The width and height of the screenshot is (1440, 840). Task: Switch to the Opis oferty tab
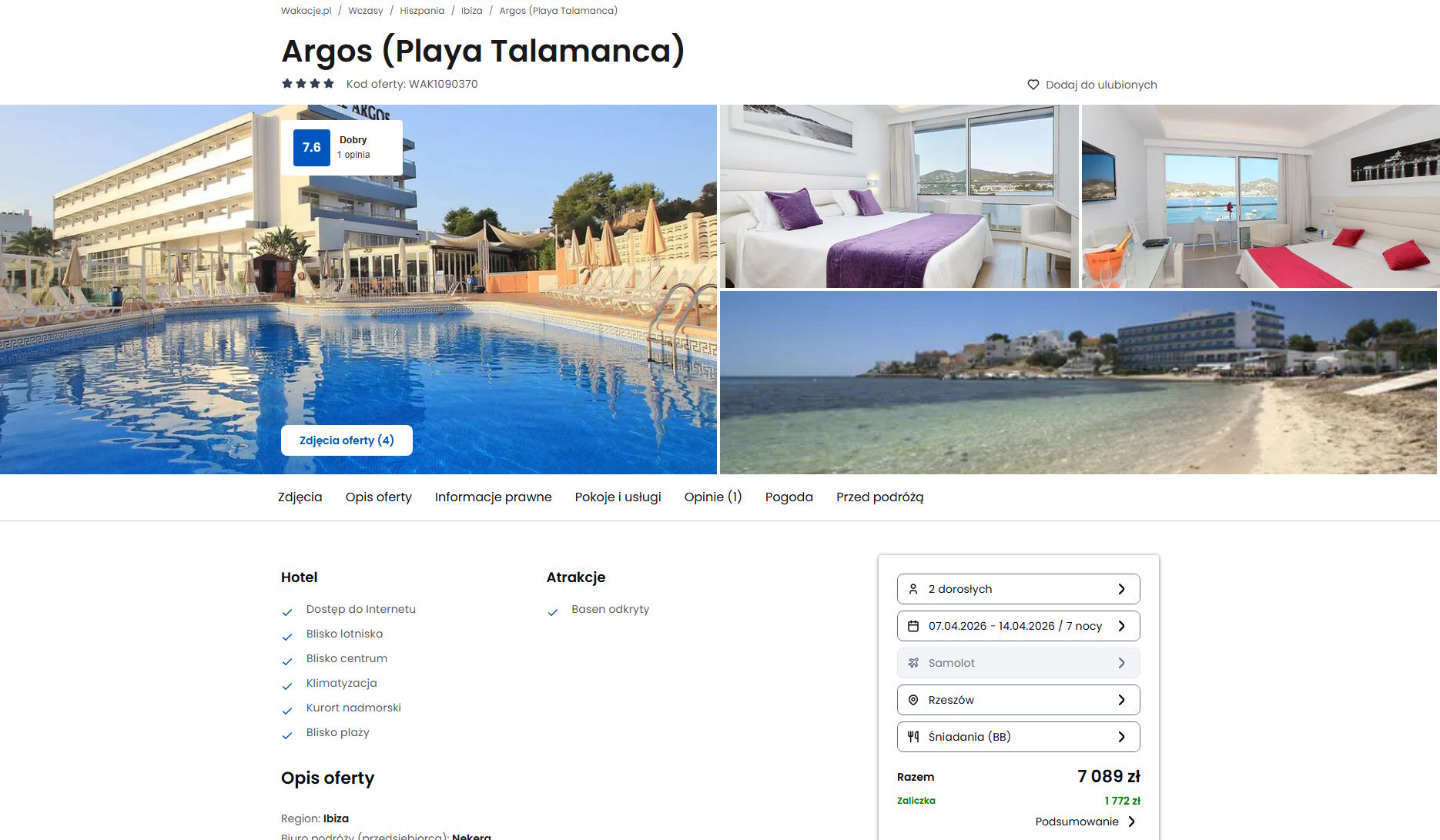click(x=379, y=497)
